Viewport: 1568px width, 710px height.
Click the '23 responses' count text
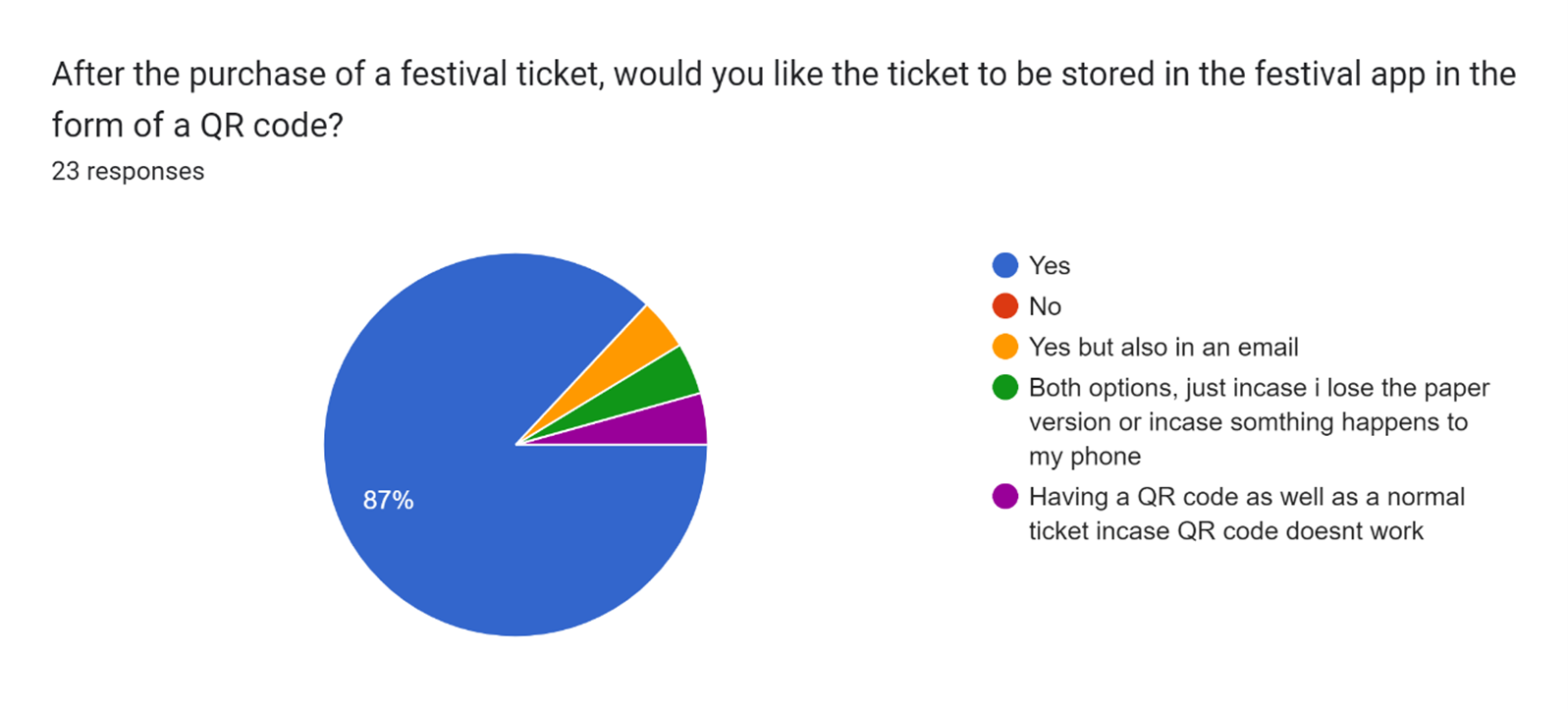tap(128, 171)
